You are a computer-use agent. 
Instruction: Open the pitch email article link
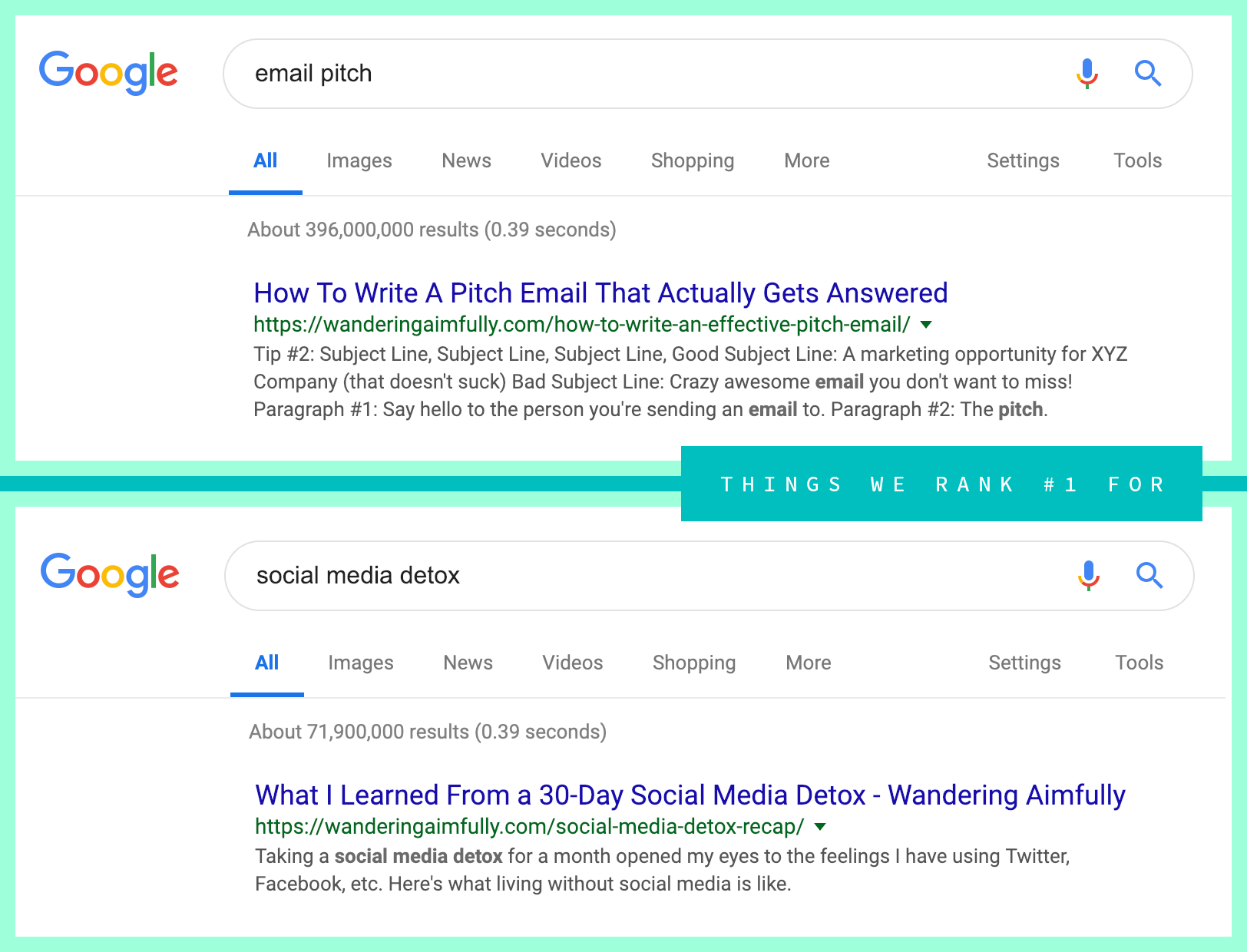coord(600,293)
